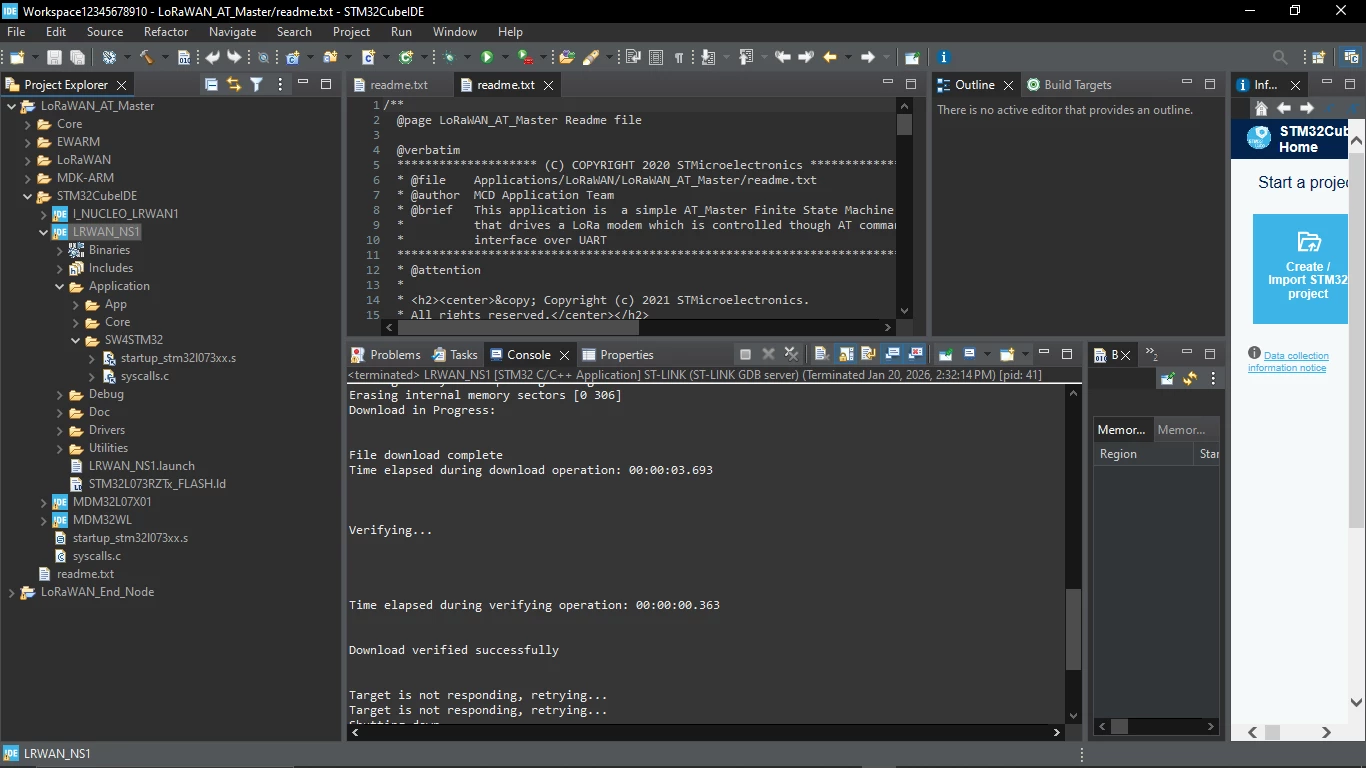Click the Build Targets bullseye icon
Image resolution: width=1366 pixels, height=768 pixels.
(x=1034, y=85)
